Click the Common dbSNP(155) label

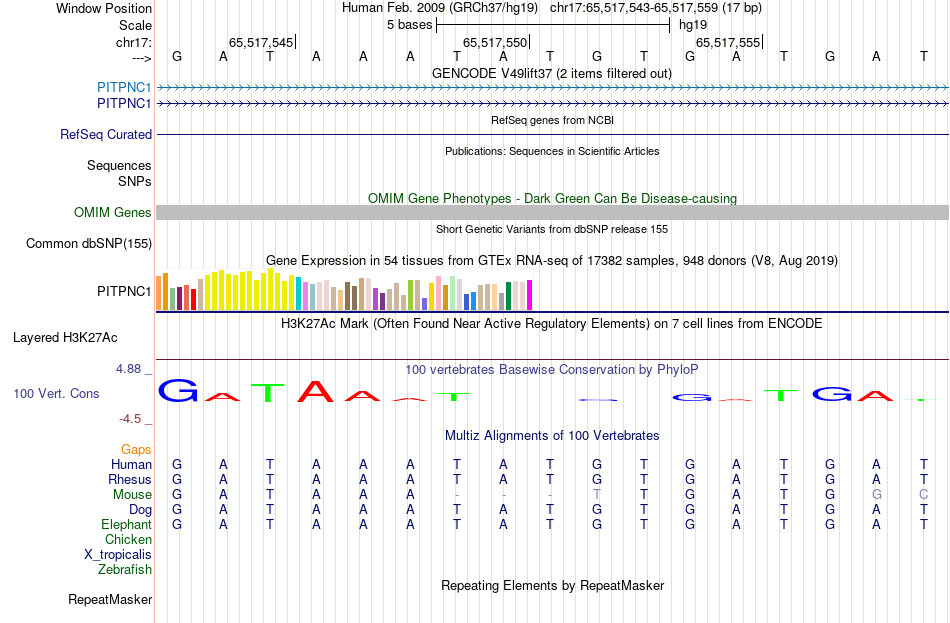[89, 244]
